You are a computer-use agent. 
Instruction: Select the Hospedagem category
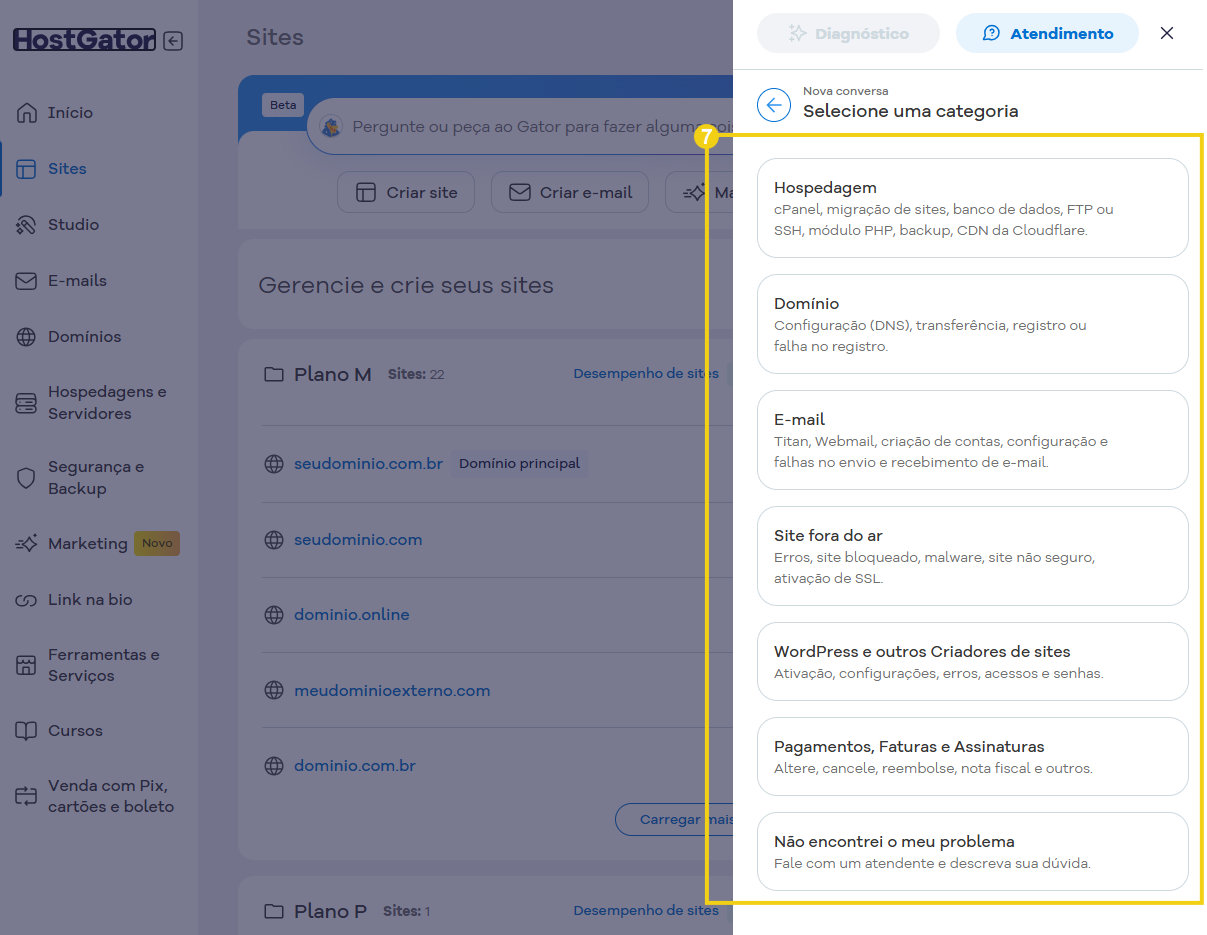(972, 208)
